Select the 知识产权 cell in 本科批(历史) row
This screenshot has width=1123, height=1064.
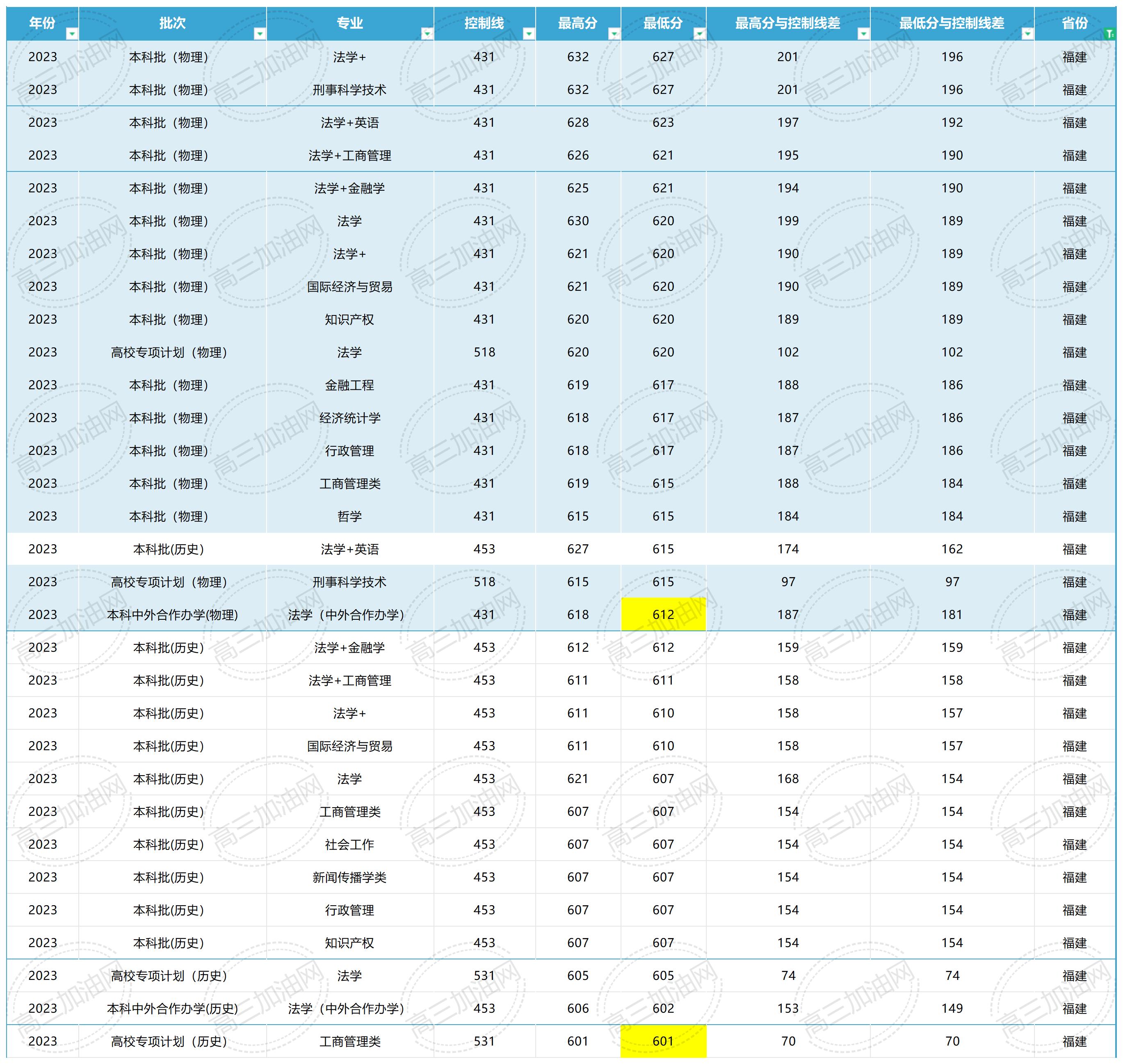350,943
